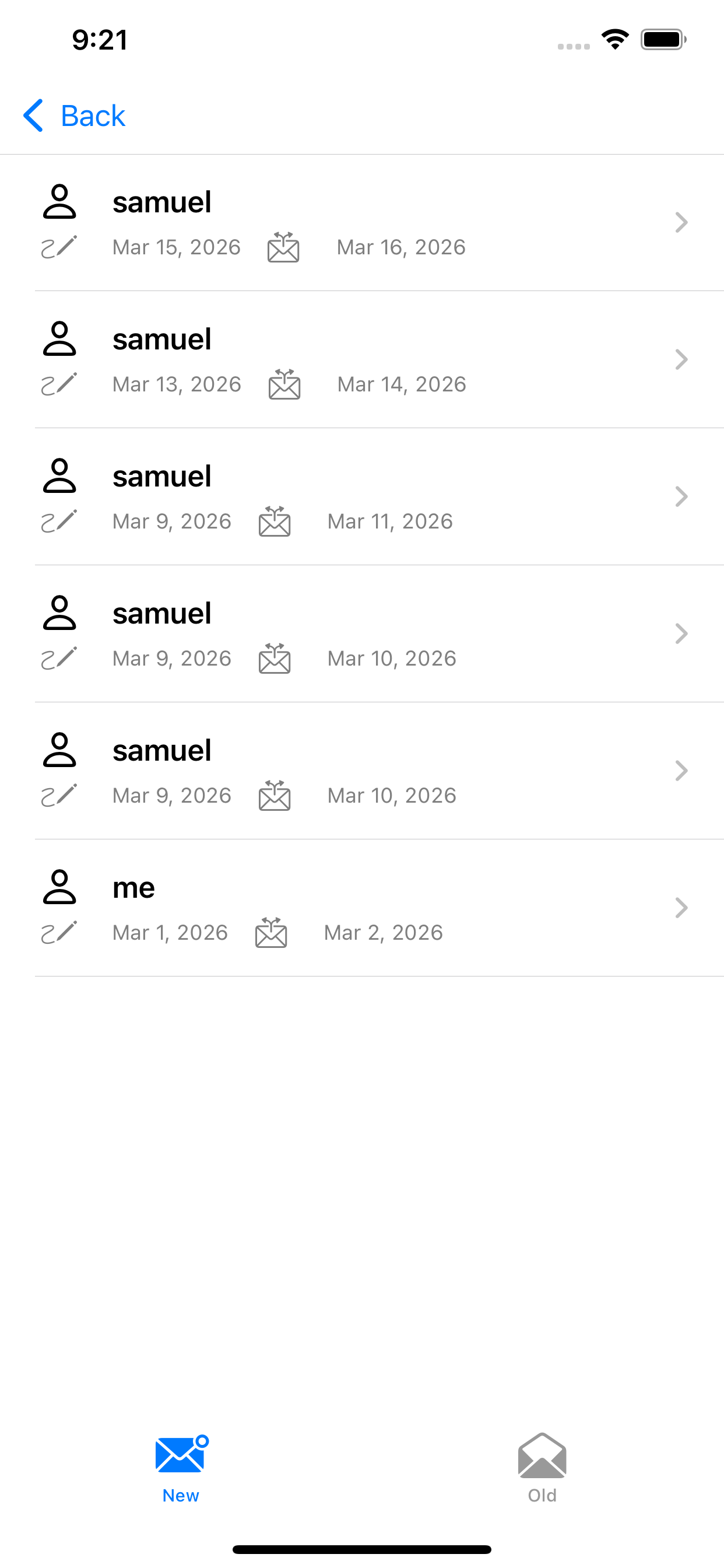
Task: Tap the person icon on the Mar 13 letter
Action: [x=59, y=338]
